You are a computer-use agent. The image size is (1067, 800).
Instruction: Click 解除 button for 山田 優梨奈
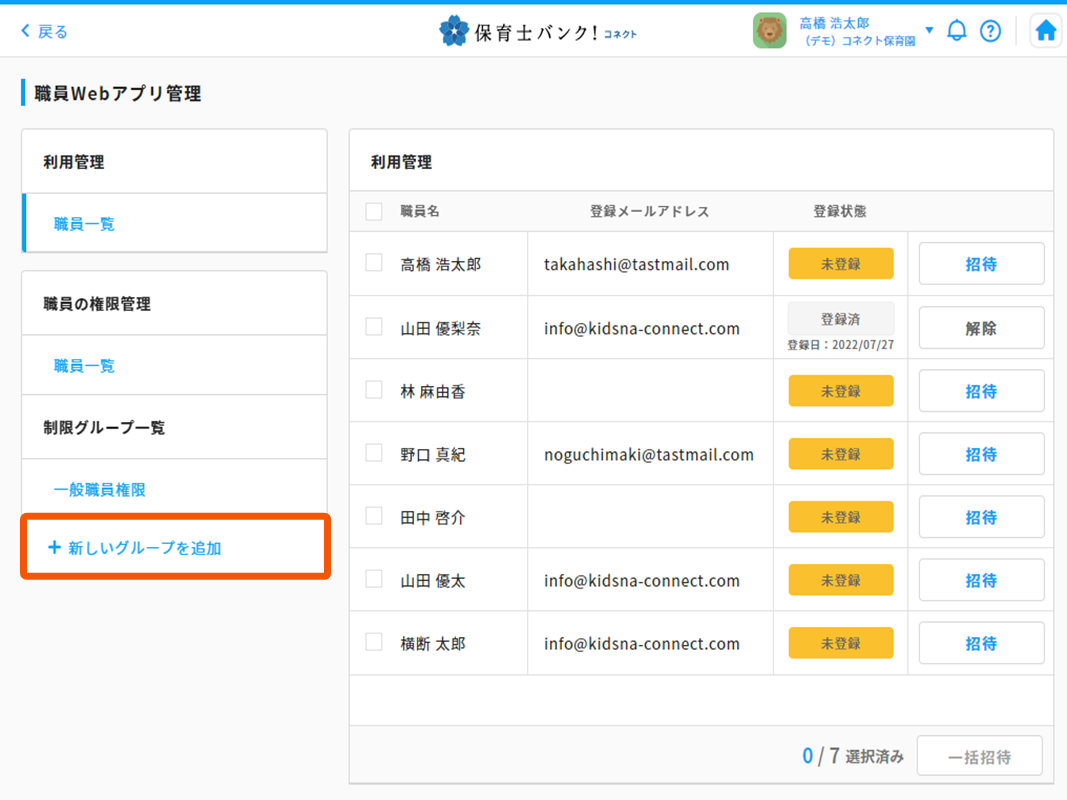click(x=981, y=328)
